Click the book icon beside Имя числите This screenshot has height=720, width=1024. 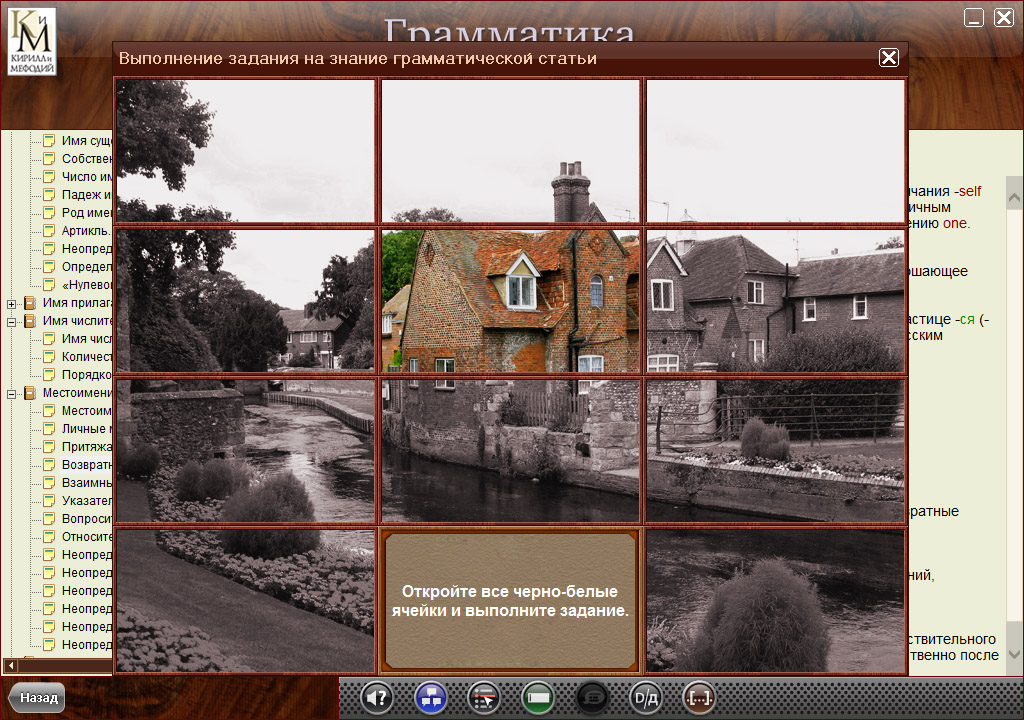[30, 321]
